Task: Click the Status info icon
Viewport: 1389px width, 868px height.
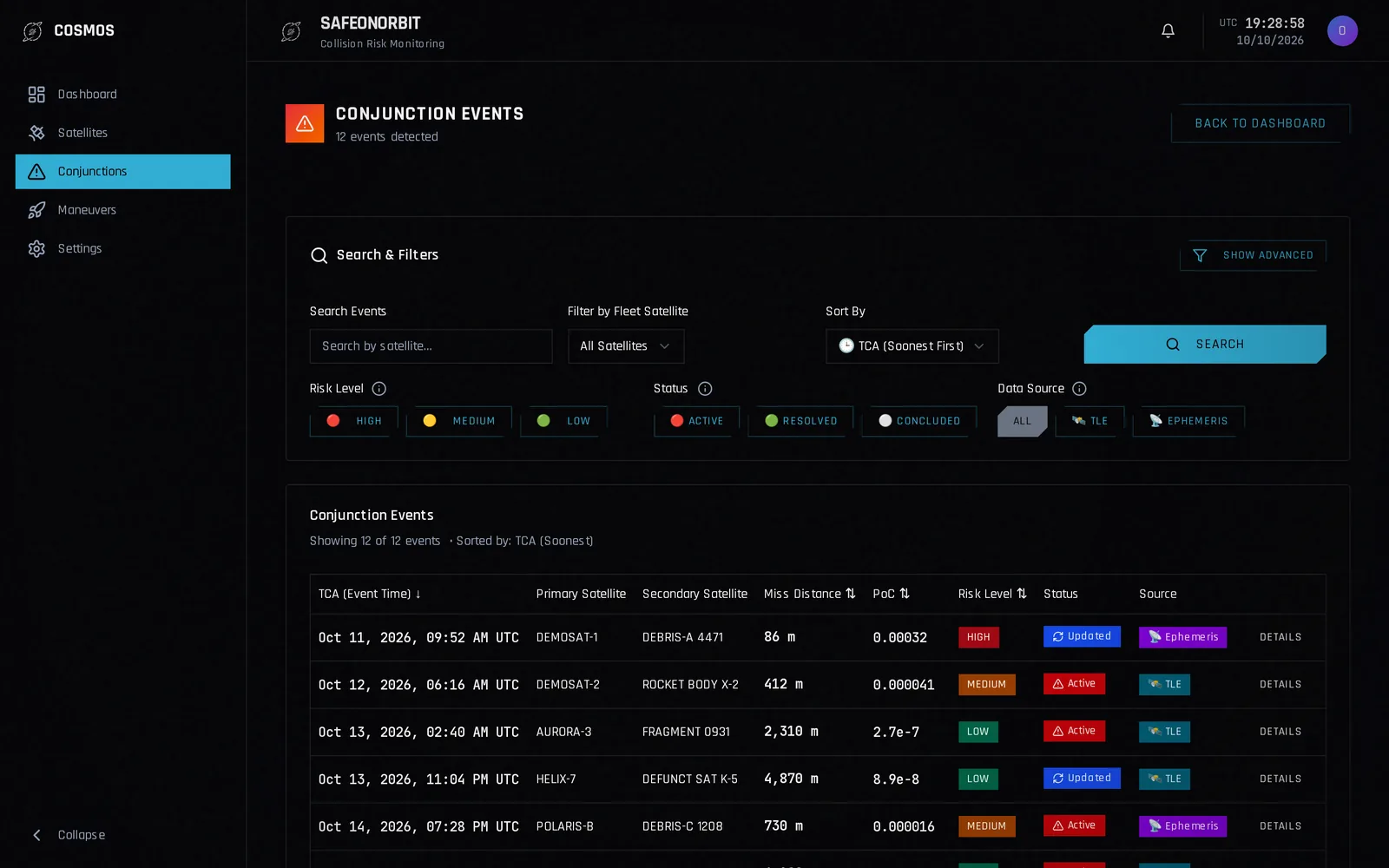Action: 705,389
